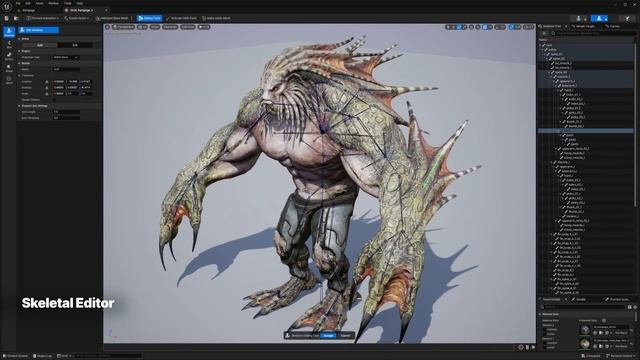640x360 pixels.
Task: Open the Content Drawer from the status bar
Action: tap(16, 356)
